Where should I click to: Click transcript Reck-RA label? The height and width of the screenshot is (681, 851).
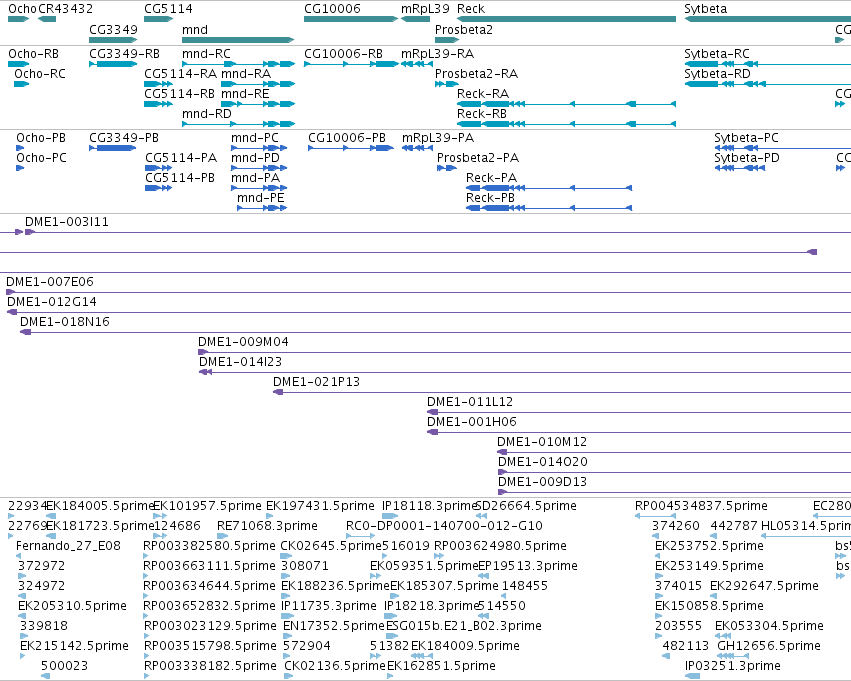coord(483,94)
